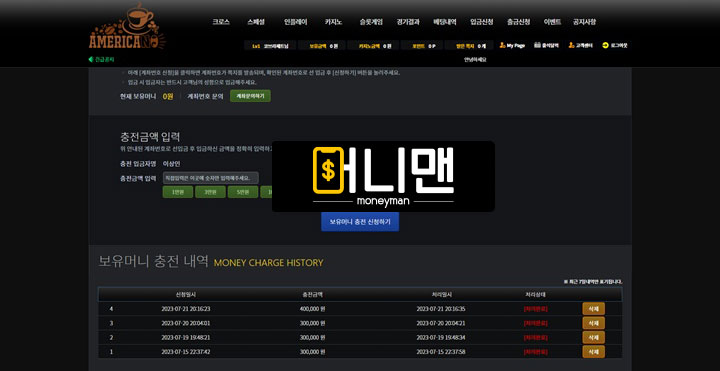Select the 1만원 quick amount button
The height and width of the screenshot is (371, 720).
click(x=178, y=192)
